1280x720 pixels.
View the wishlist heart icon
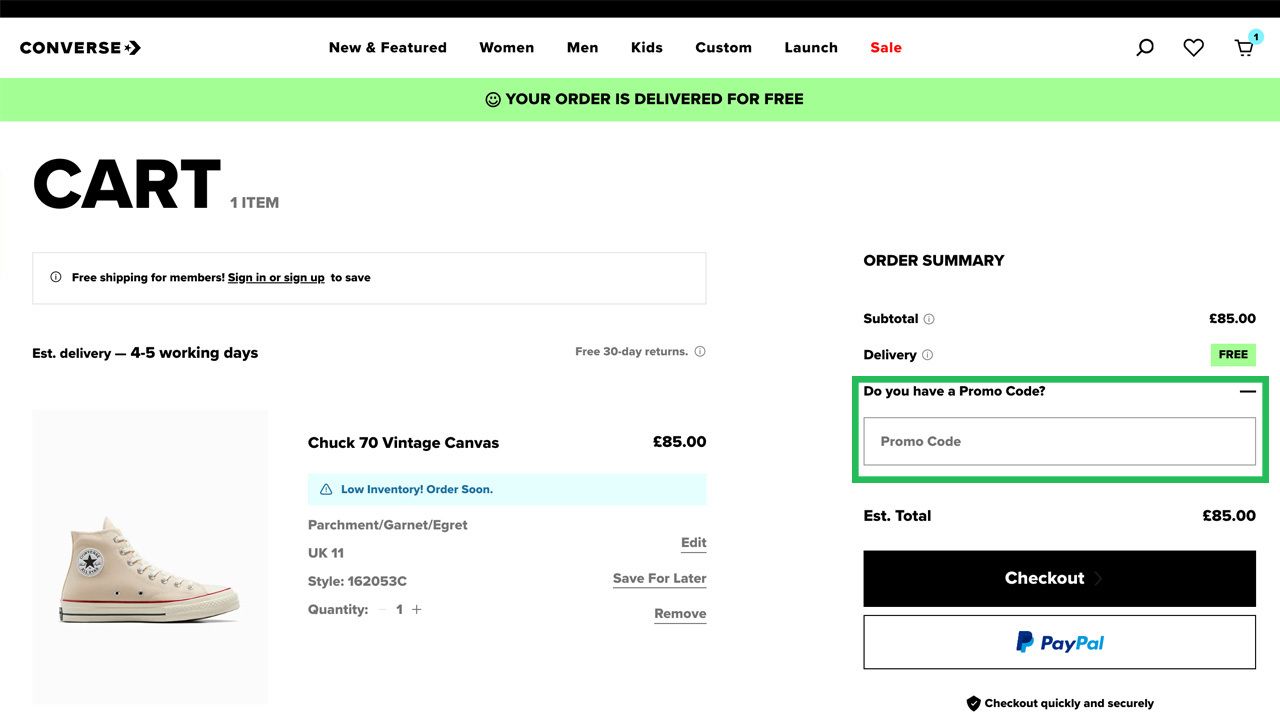click(x=1194, y=47)
